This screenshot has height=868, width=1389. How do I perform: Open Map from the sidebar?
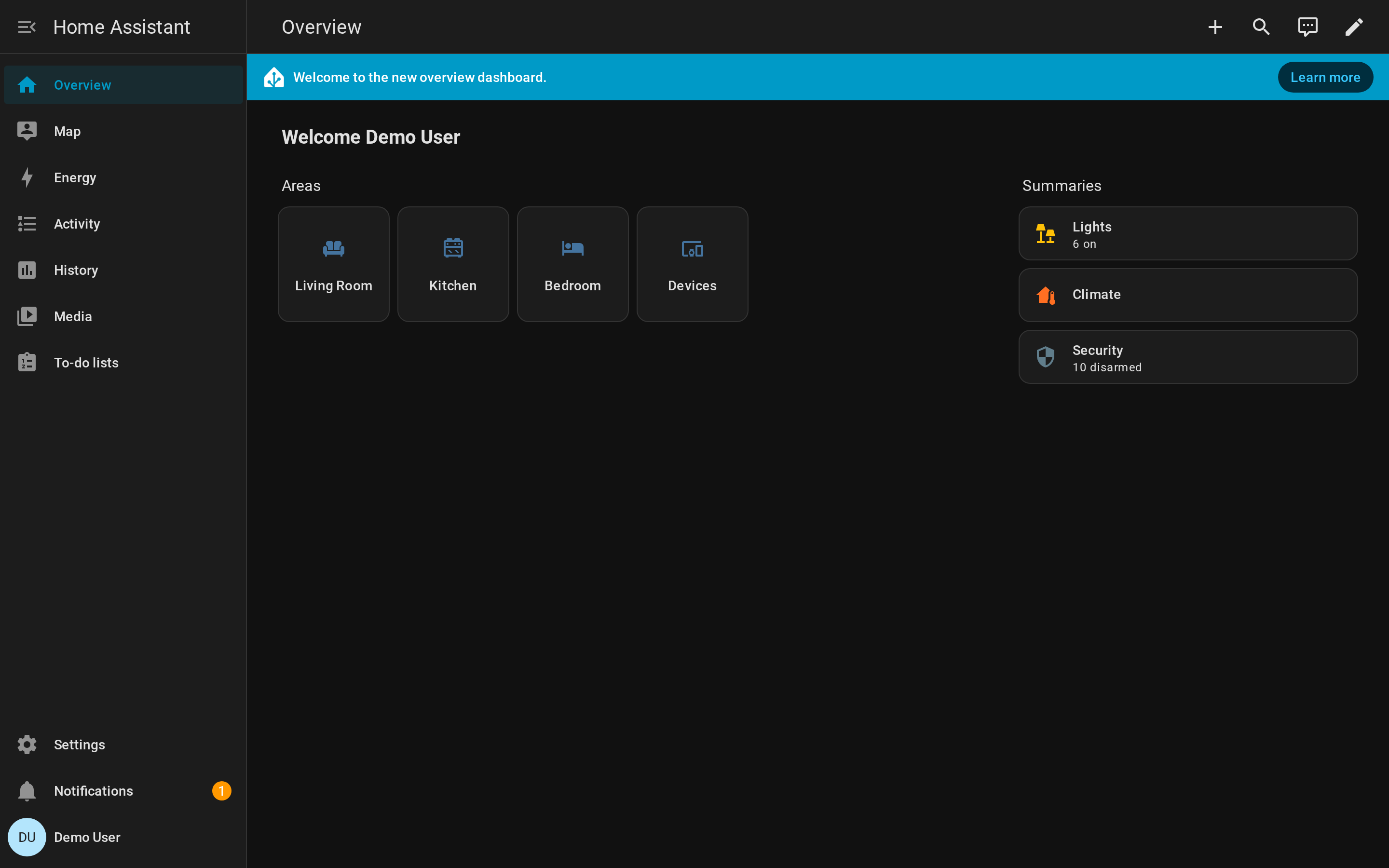coord(123,132)
